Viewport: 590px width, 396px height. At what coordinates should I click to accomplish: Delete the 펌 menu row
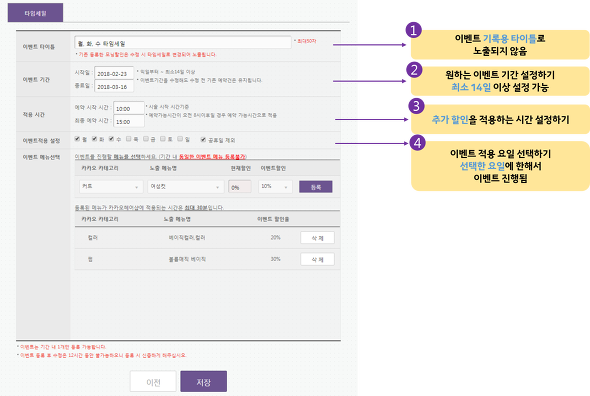317,259
